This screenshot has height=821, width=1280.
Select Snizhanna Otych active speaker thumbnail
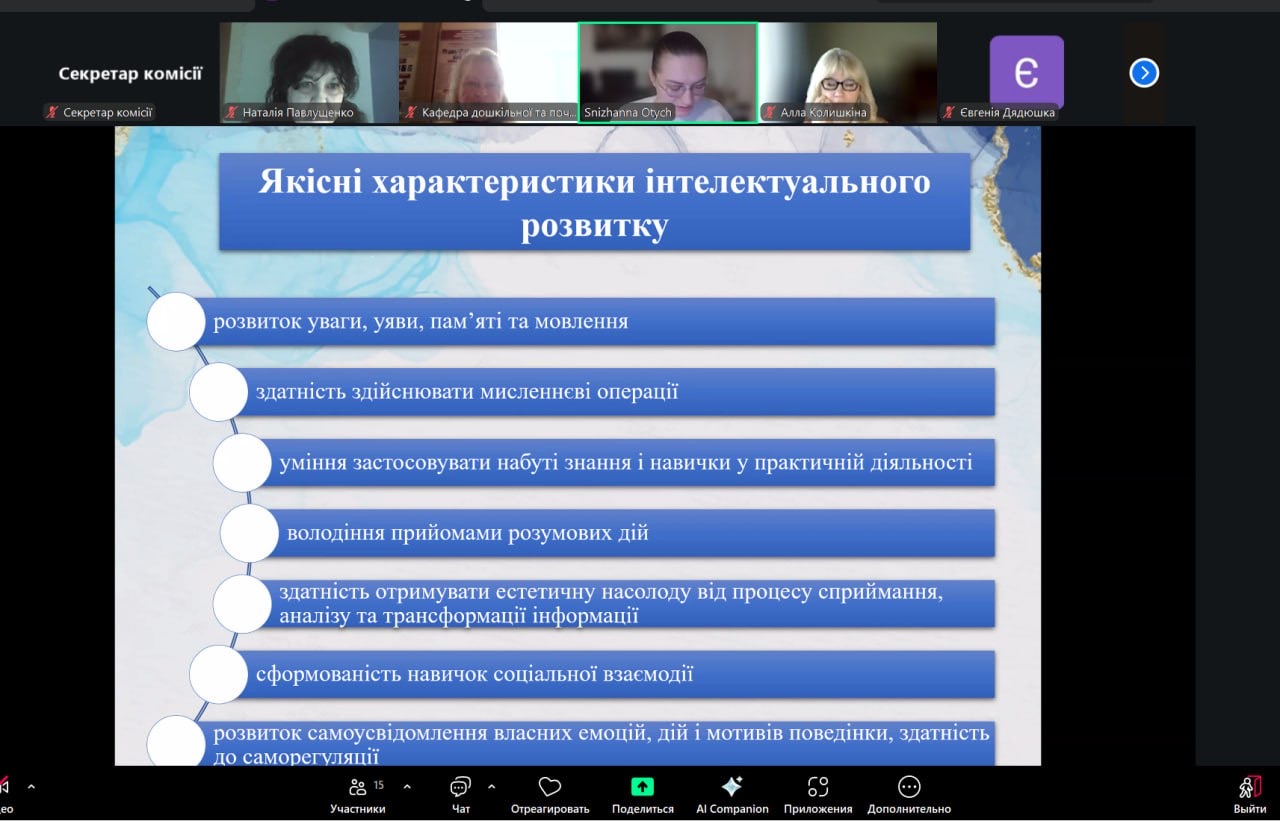click(668, 72)
